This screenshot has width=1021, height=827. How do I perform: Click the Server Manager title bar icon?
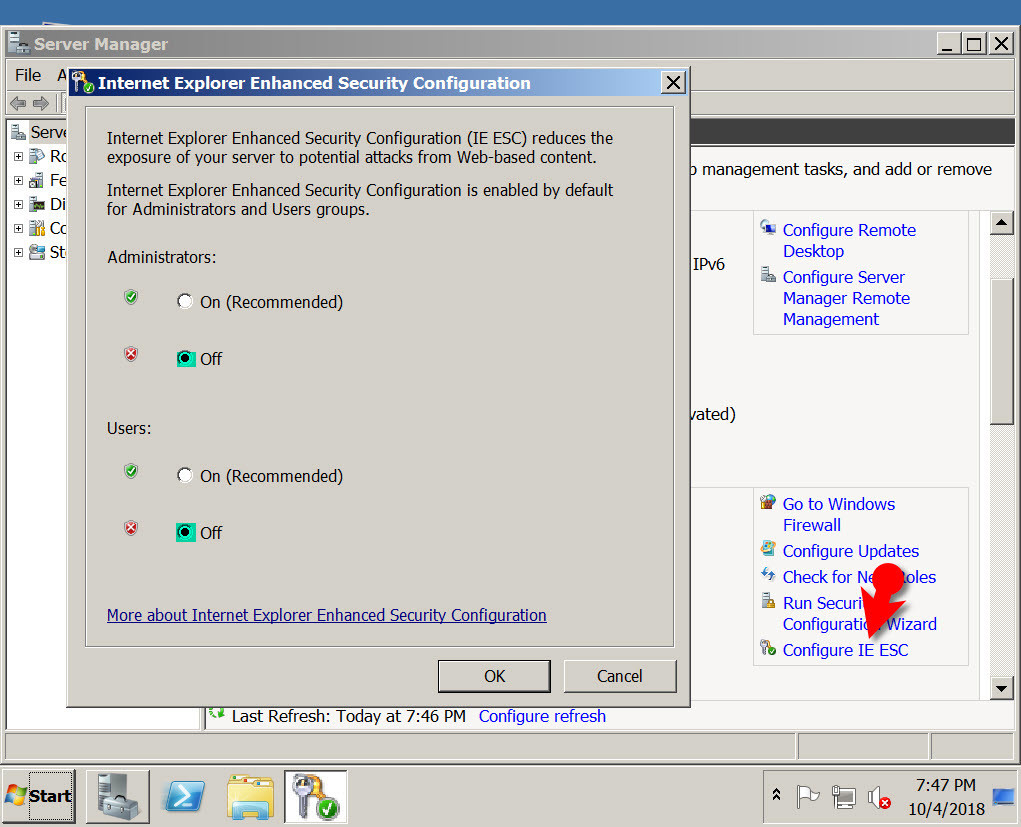19,43
